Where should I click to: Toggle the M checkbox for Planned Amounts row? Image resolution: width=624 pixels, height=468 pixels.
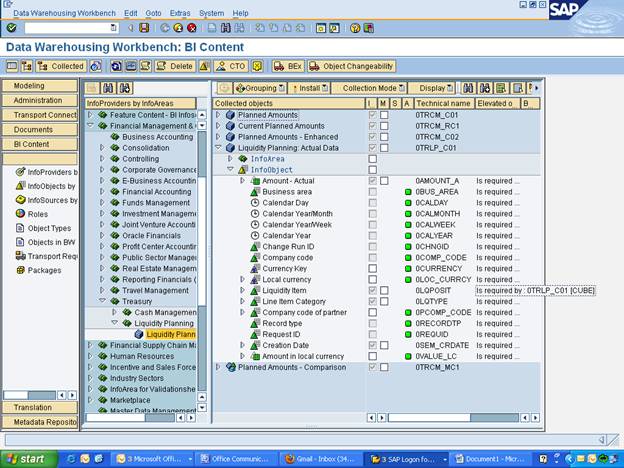tap(384, 115)
